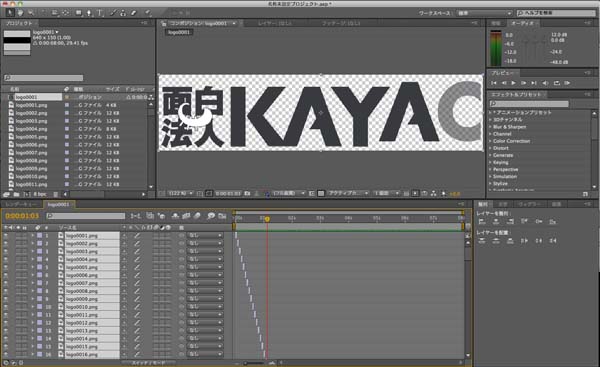The width and height of the screenshot is (600, 367).
Task: Toggle visibility of logo0010.png layer
Action: 5,307
